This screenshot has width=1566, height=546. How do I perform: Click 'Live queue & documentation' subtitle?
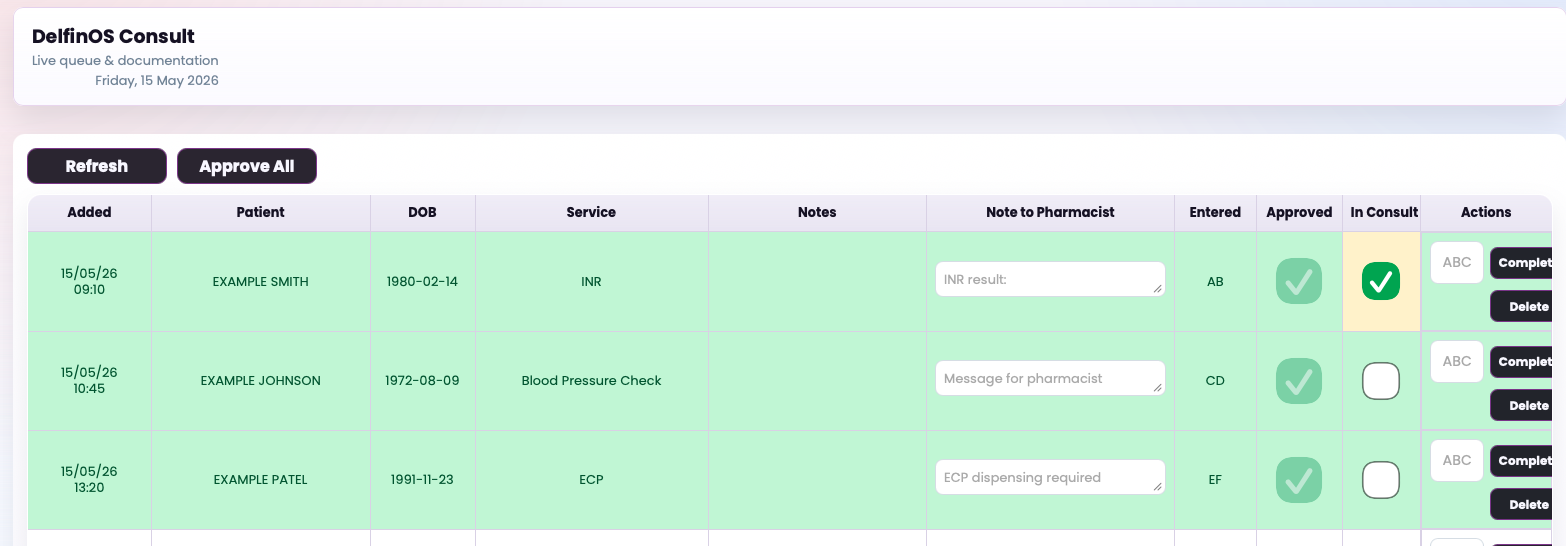coord(125,61)
